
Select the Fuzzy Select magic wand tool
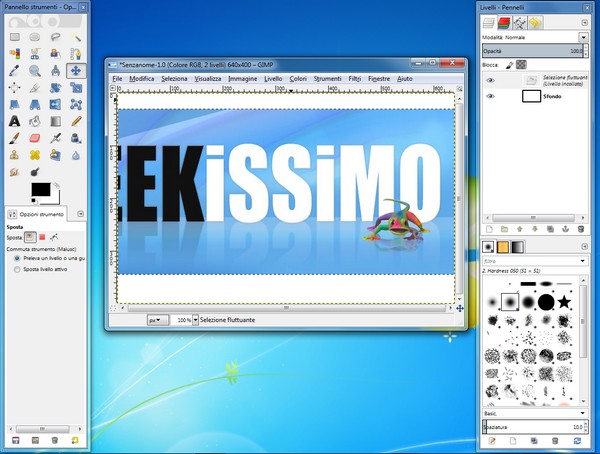(76, 37)
